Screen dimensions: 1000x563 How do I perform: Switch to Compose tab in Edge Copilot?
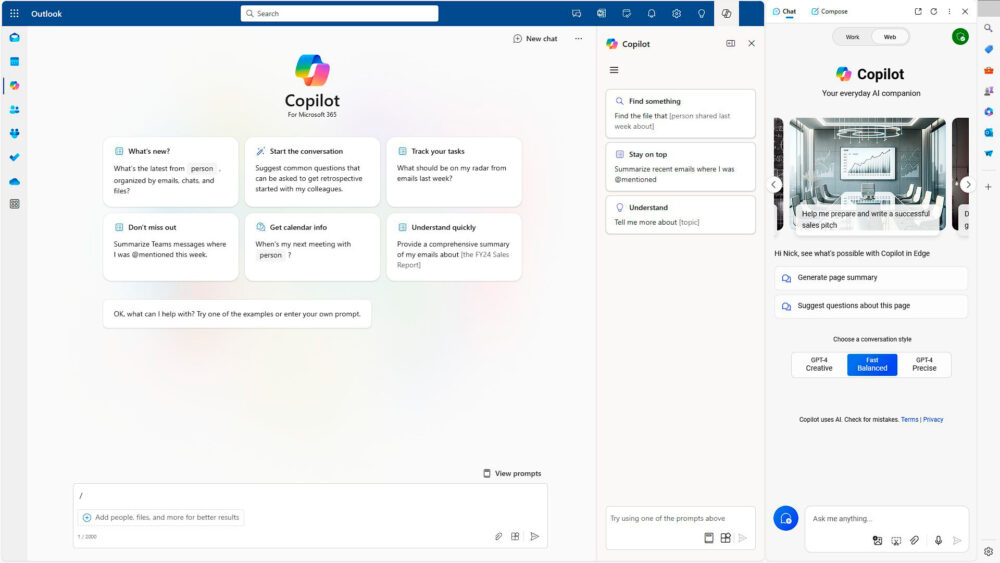click(x=829, y=11)
